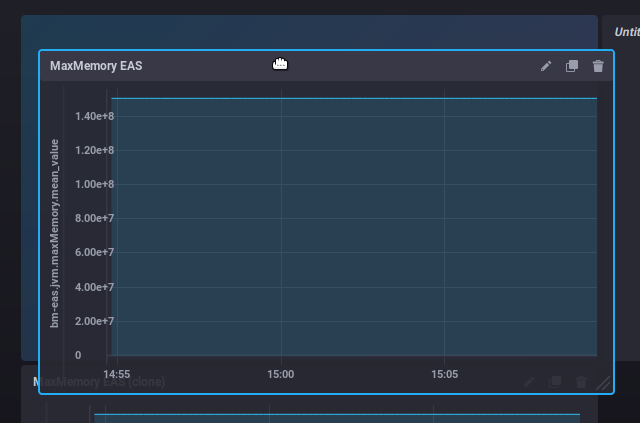Click the resize handle of MaxMemory EAS cell

603,383
